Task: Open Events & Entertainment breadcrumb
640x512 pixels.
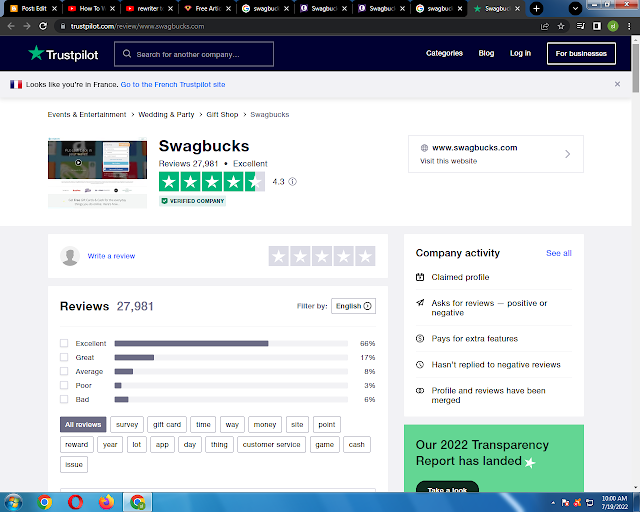Action: [87, 114]
